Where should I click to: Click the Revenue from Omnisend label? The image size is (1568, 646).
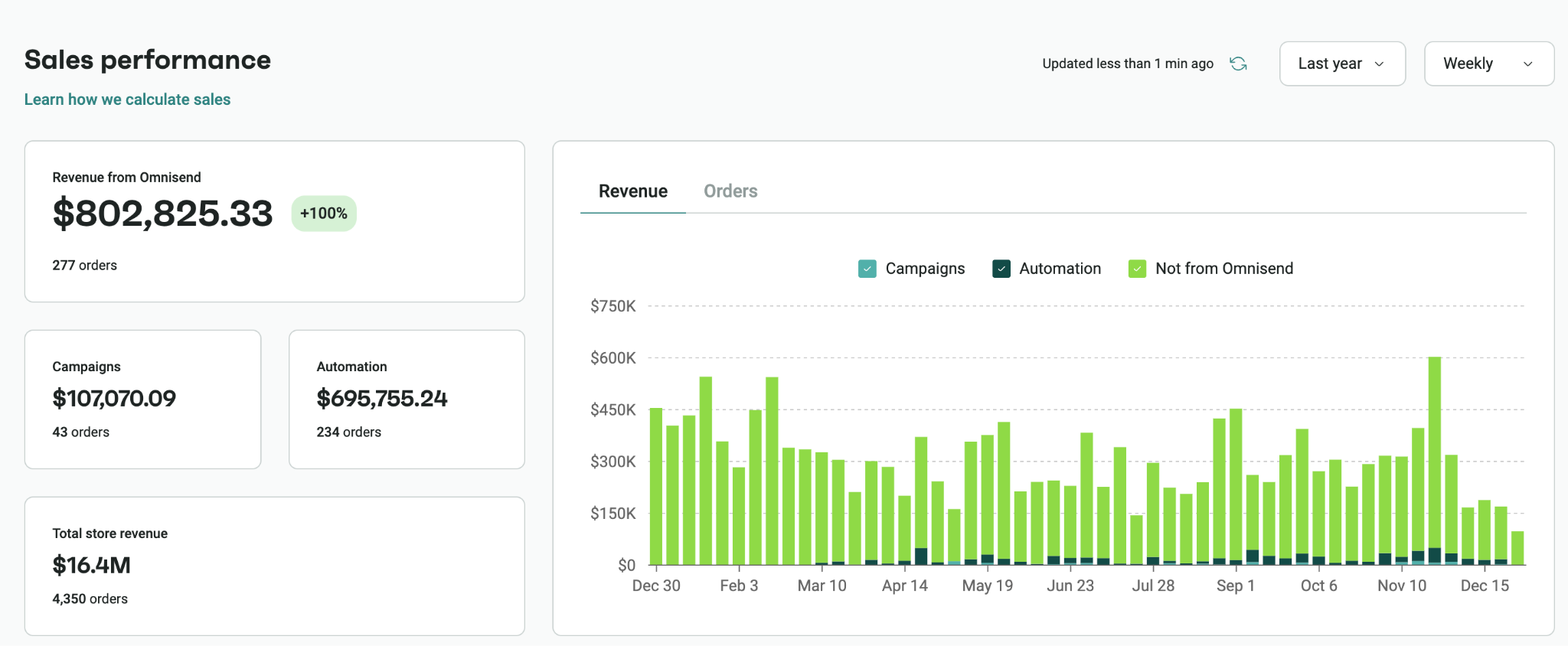[x=126, y=178]
